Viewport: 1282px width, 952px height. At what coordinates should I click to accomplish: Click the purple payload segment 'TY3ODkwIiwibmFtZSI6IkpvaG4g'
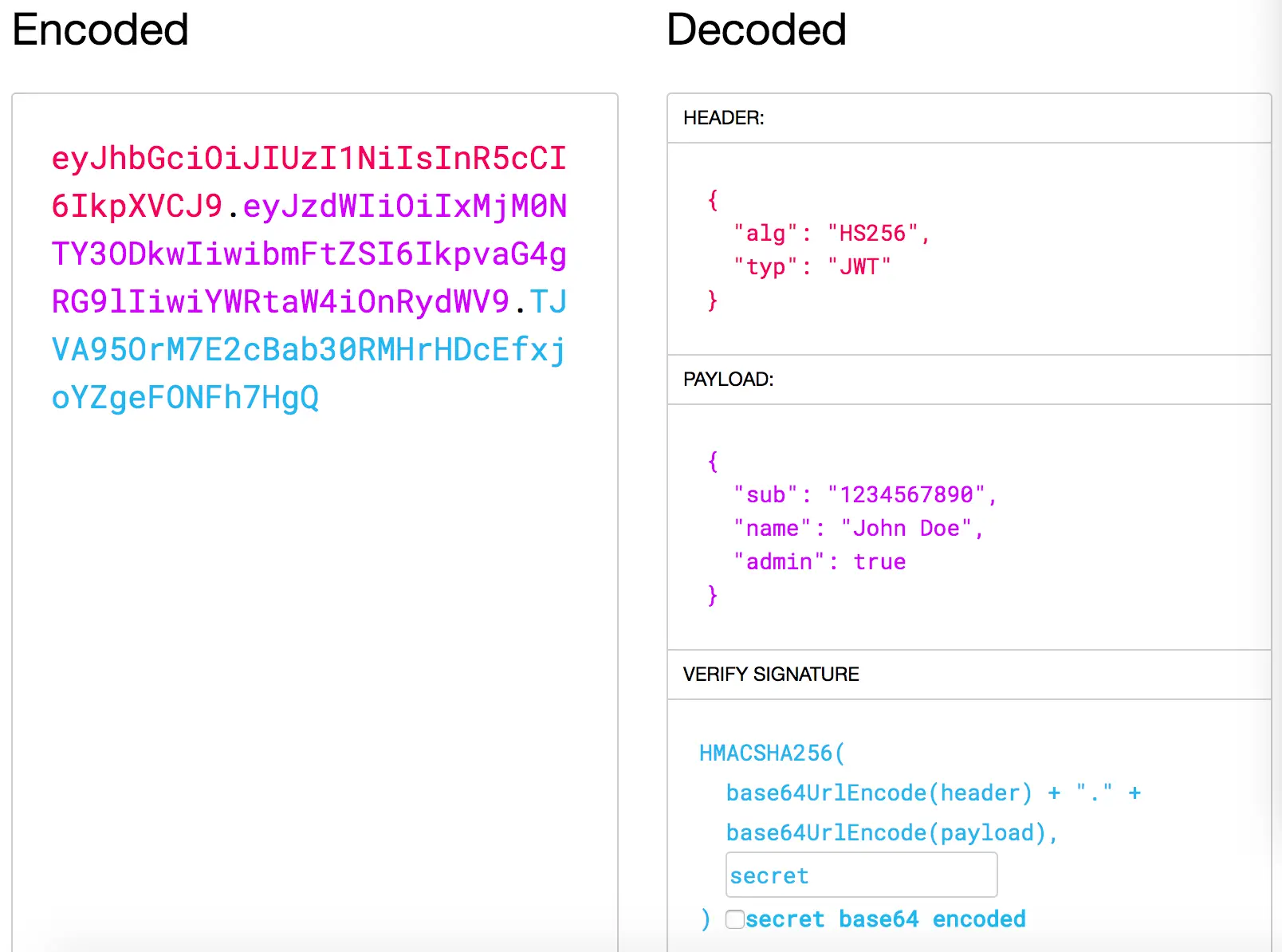[309, 254]
